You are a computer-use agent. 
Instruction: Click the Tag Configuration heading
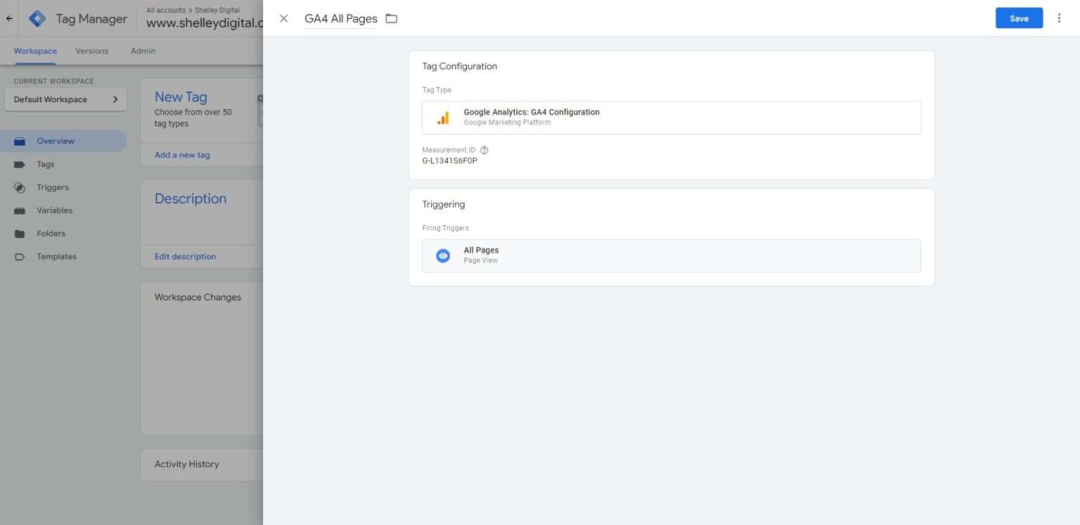point(459,66)
